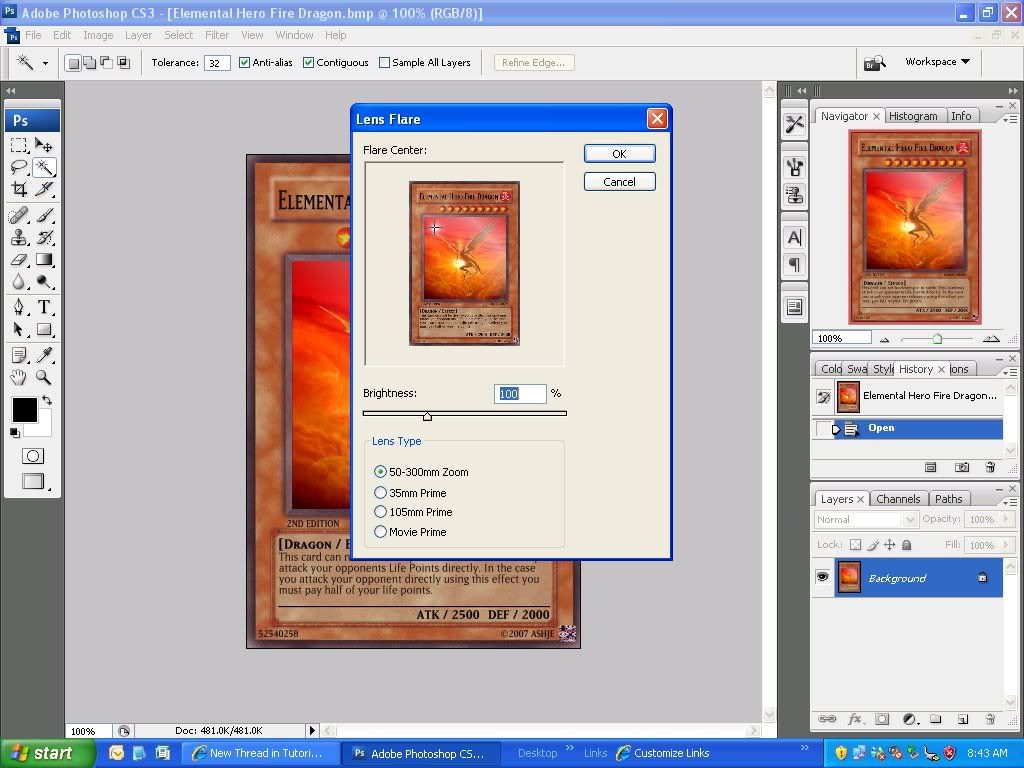1024x768 pixels.
Task: Switch to the Channels tab
Action: 897,499
